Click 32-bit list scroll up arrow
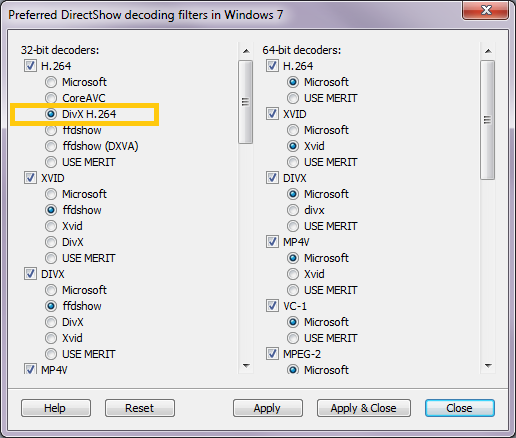Viewport: 516px width, 438px height. pos(246,51)
